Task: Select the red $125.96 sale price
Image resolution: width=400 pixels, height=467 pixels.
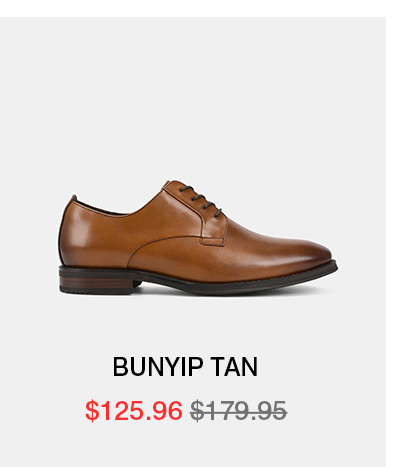Action: click(x=134, y=411)
